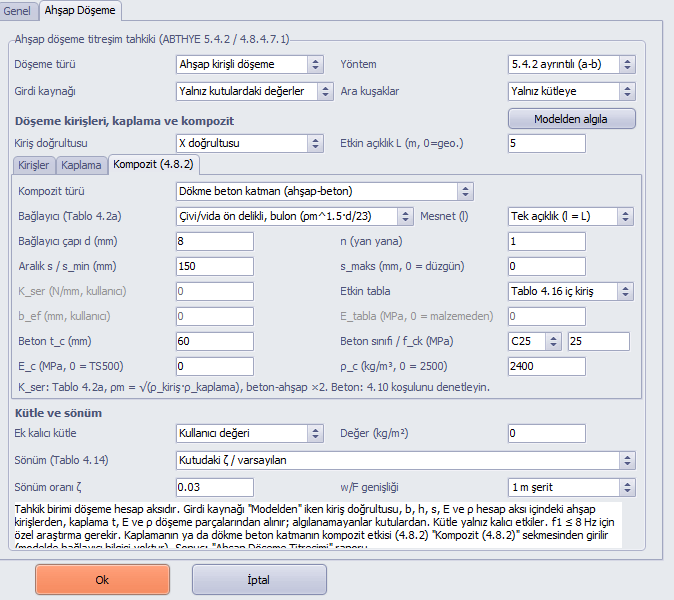Open the Mesnet (l) dropdown
The width and height of the screenshot is (674, 600).
(570, 216)
